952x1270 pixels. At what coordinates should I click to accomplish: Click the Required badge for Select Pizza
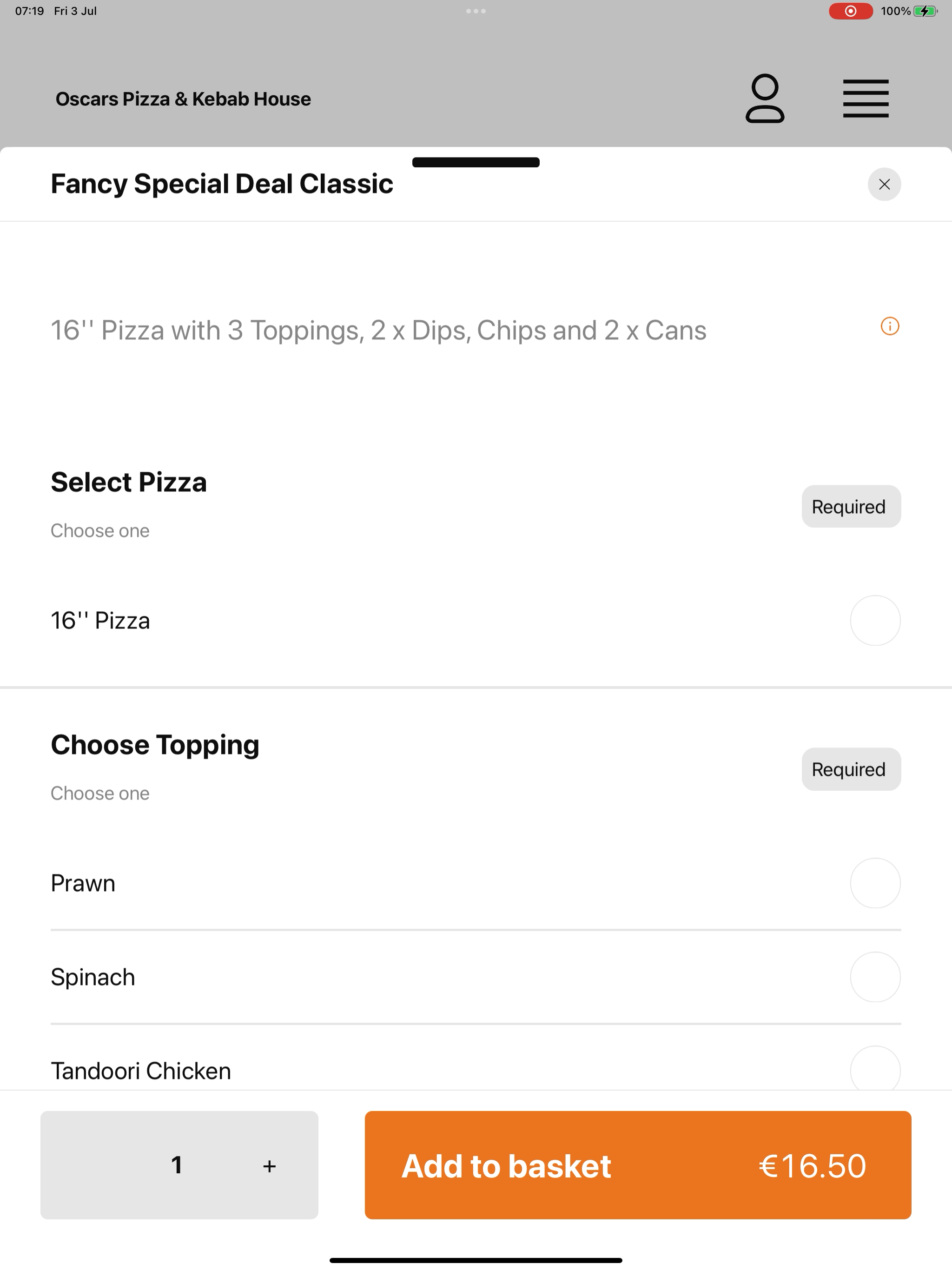pyautogui.click(x=851, y=506)
